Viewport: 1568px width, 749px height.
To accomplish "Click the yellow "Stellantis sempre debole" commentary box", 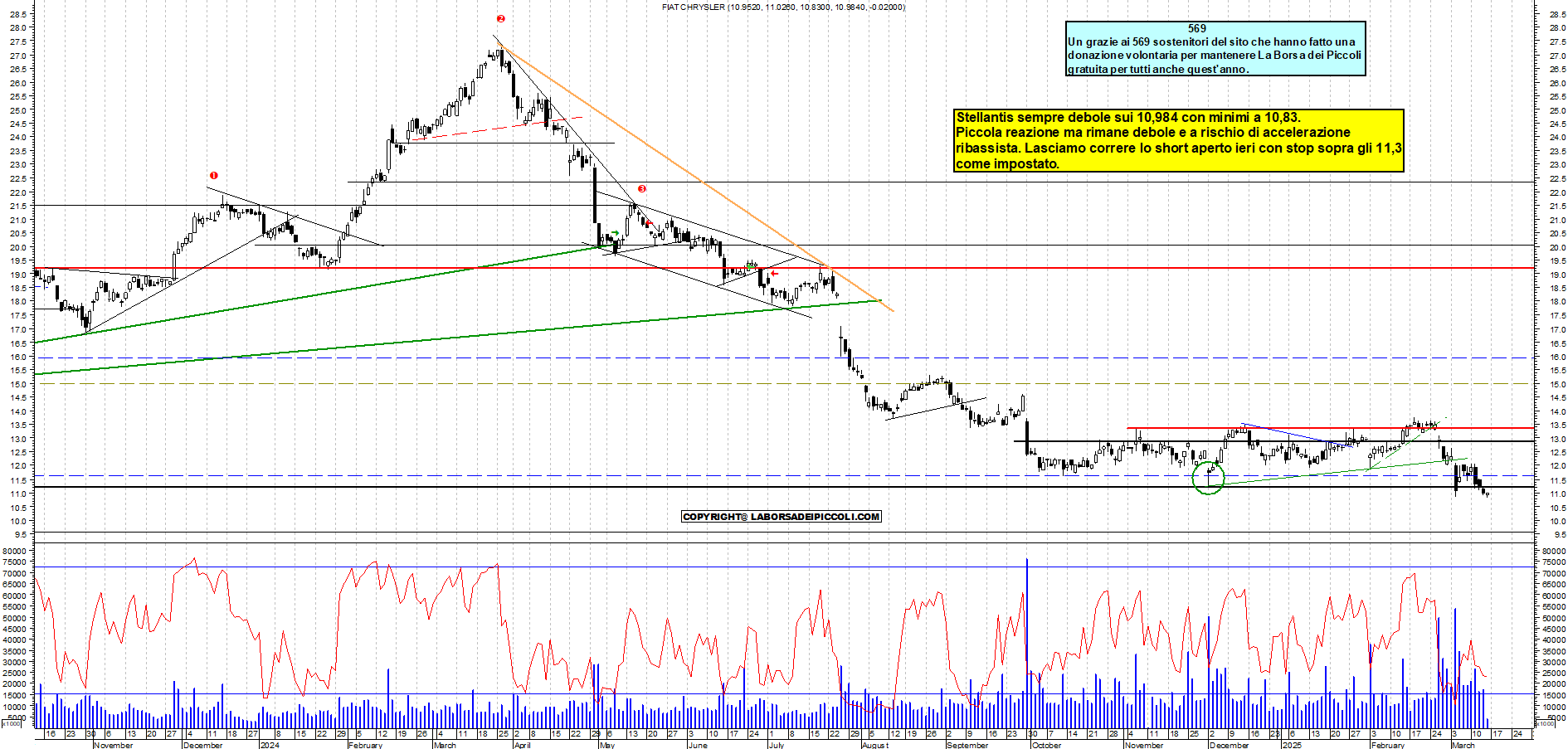I will pos(1179,140).
